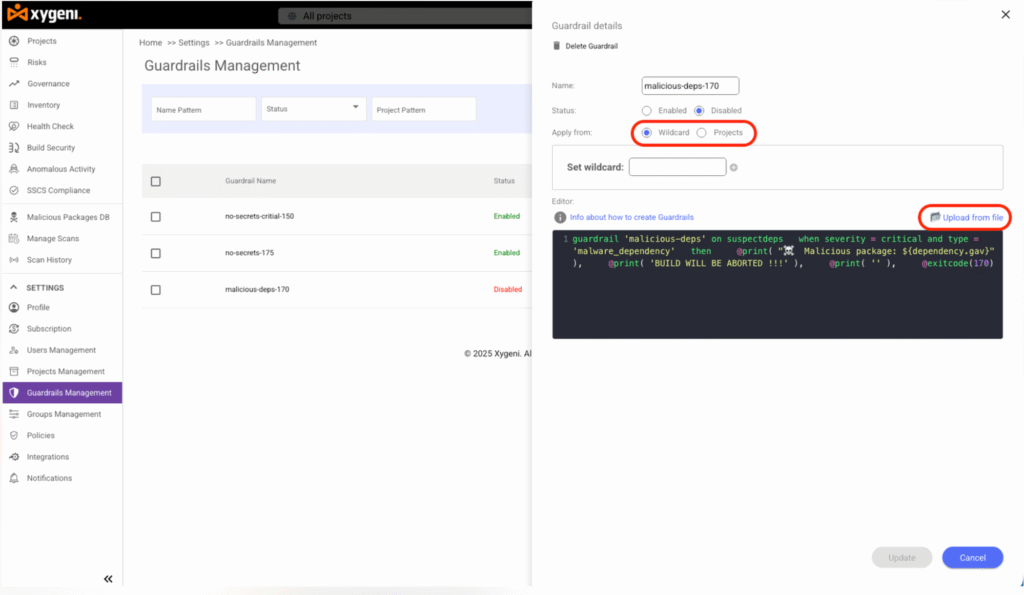
Task: Click the Guardrail Name column header
Action: click(x=250, y=181)
